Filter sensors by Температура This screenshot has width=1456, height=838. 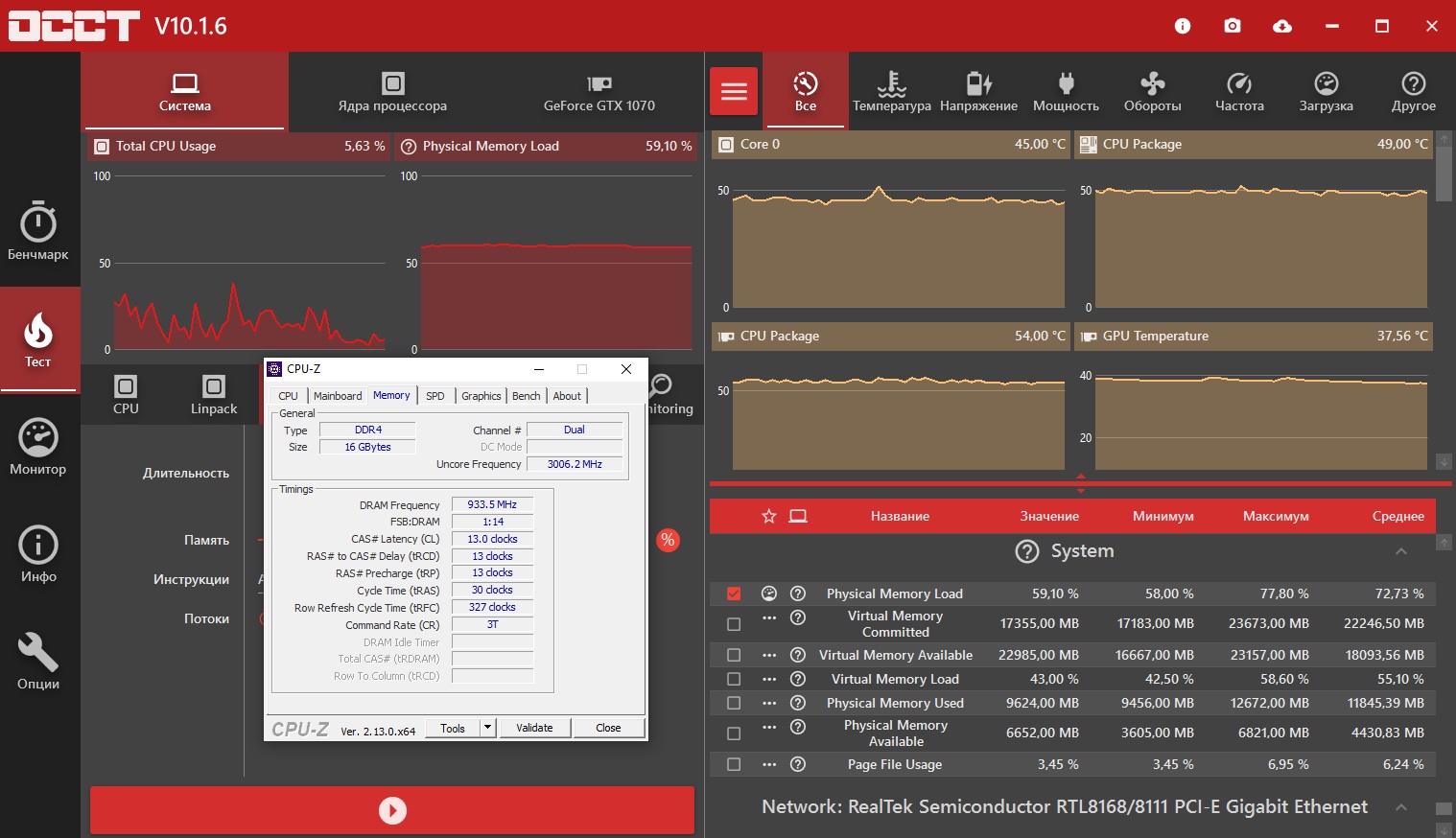coord(892,91)
